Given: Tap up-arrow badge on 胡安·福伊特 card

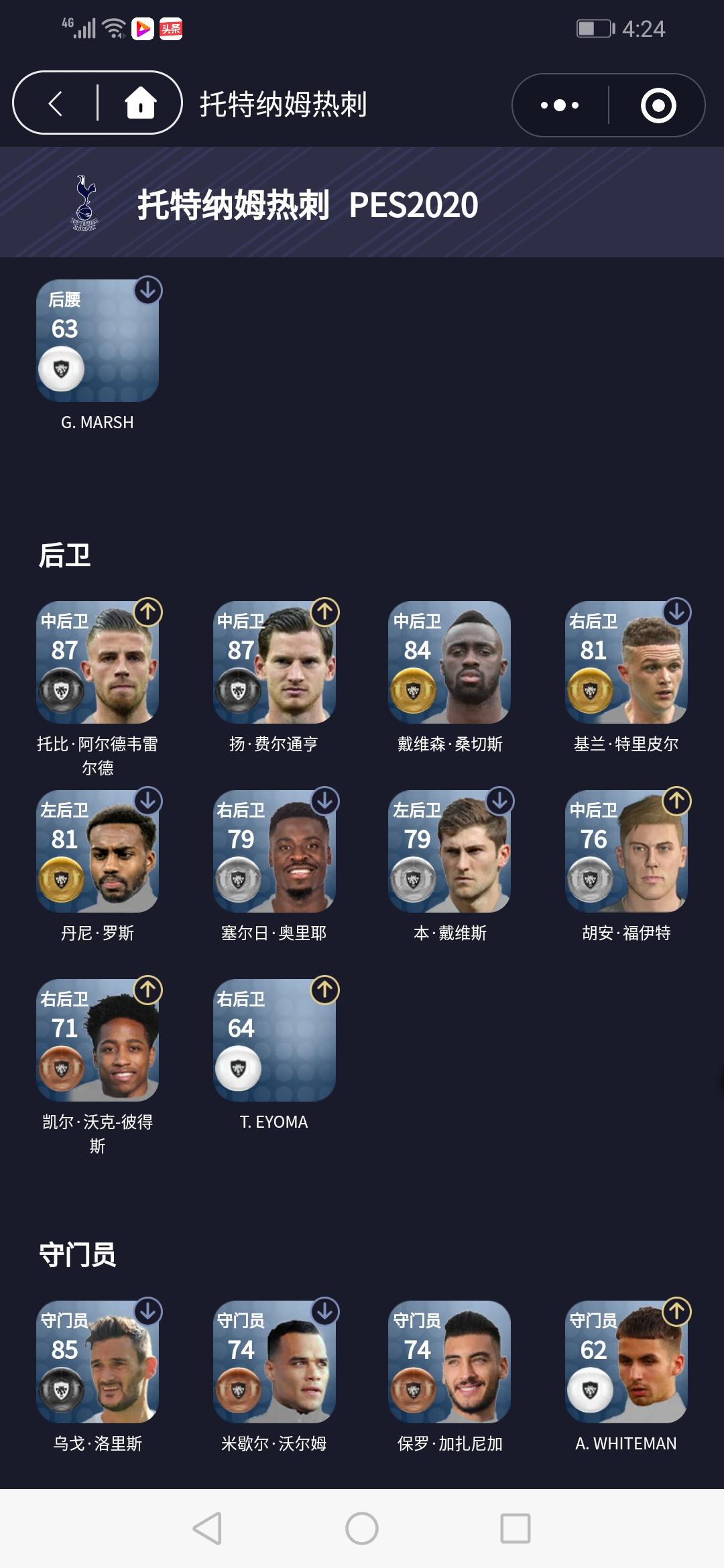Looking at the screenshot, I should coord(677,801).
